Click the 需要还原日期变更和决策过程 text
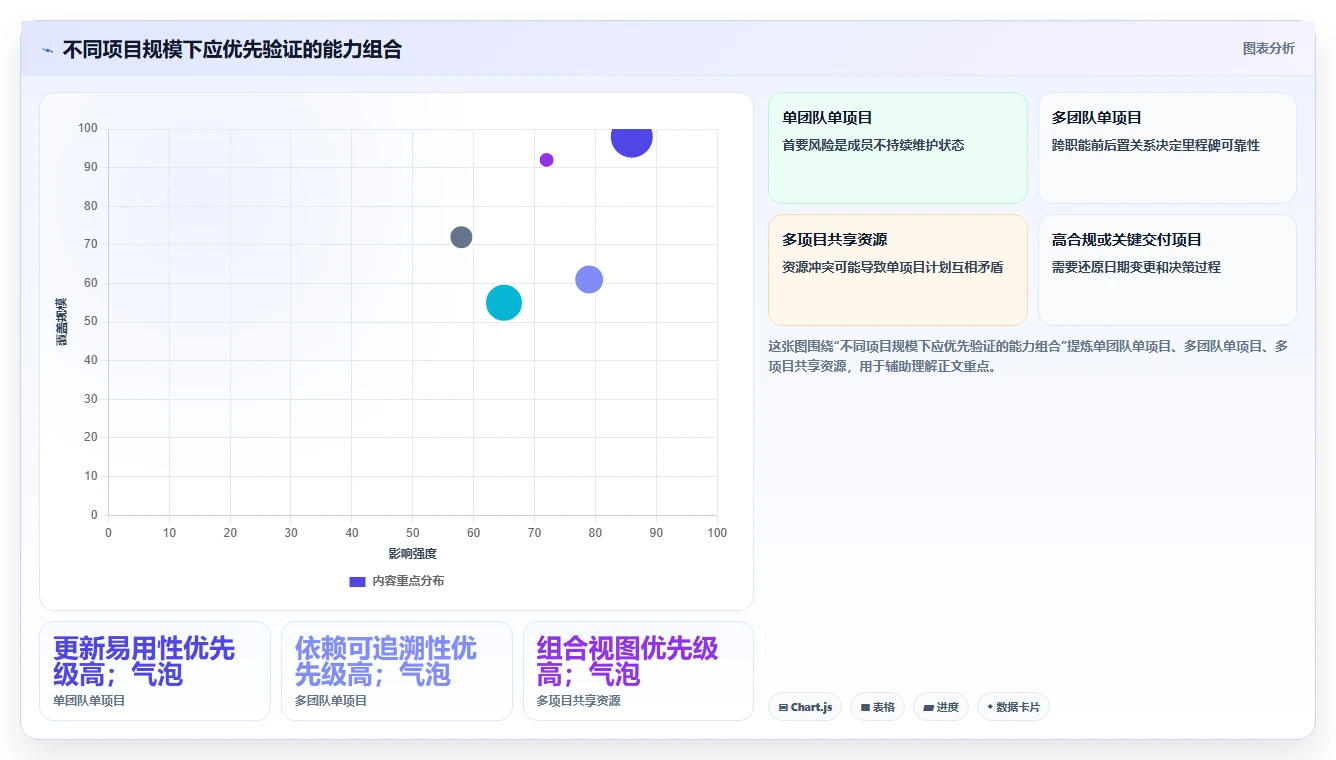 [x=1136, y=267]
